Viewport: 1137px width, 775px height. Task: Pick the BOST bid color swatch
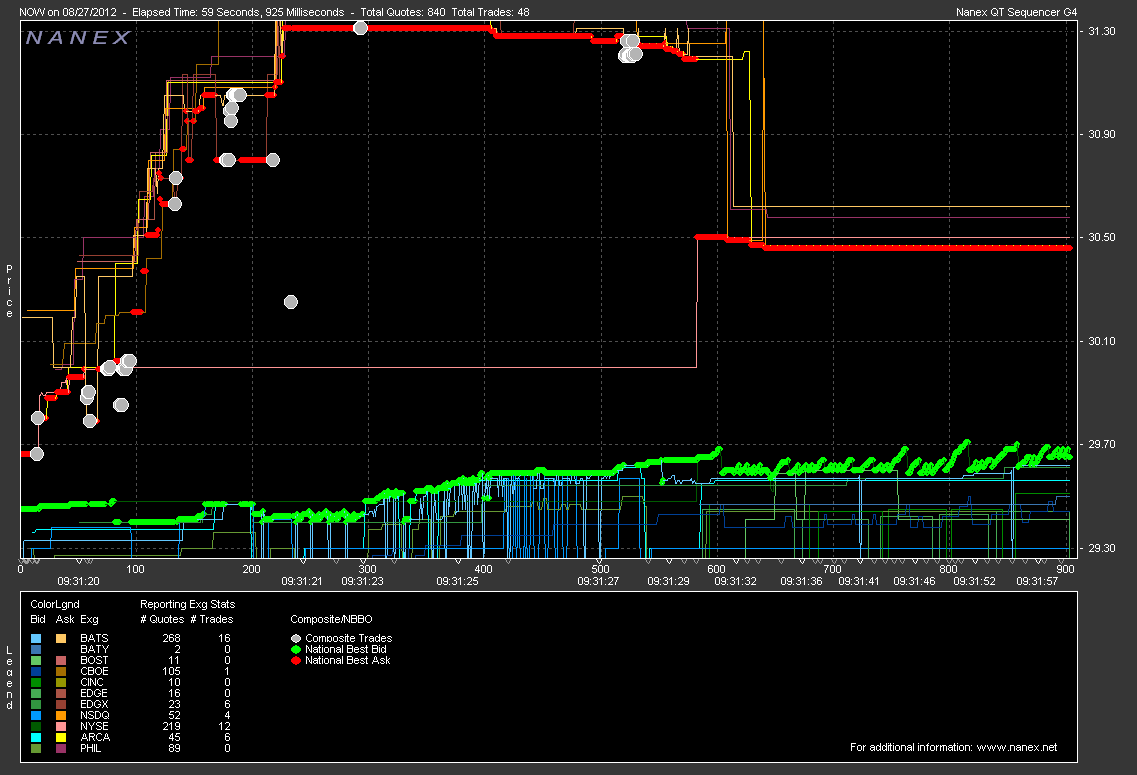[x=36, y=660]
